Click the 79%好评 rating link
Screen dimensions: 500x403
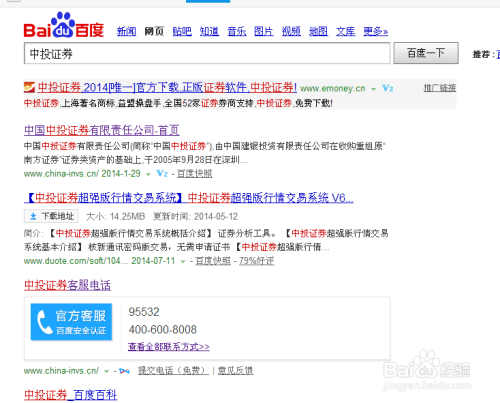click(257, 261)
